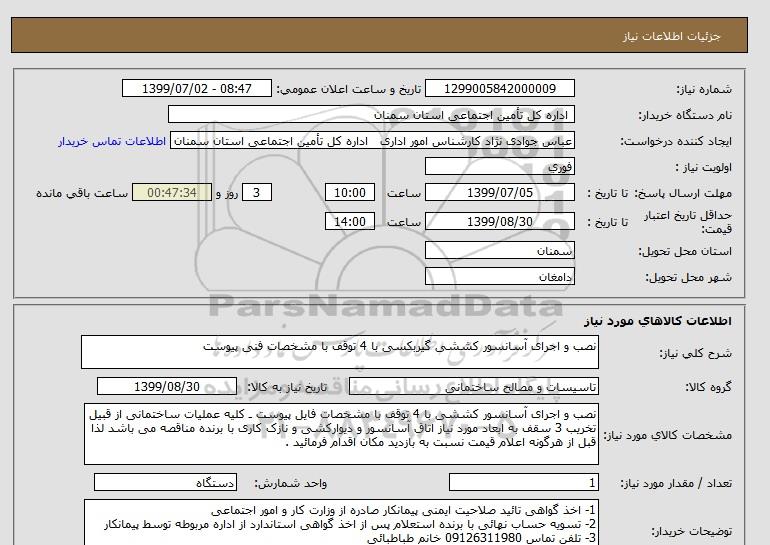770x545 pixels.
Task: Click the label شهر محل تحویل
Action: 688,277
